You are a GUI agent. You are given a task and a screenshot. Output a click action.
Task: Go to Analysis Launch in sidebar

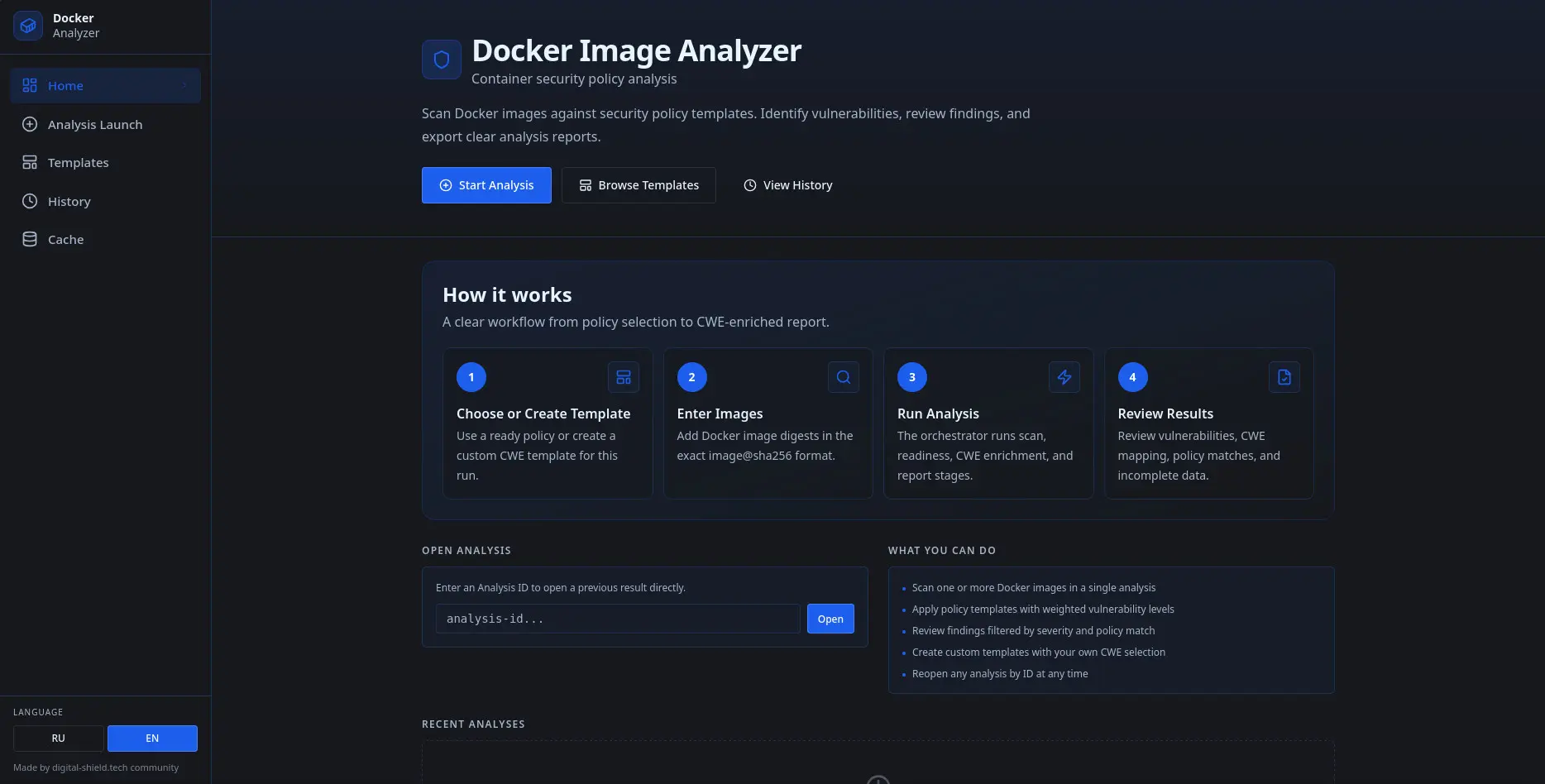pyautogui.click(x=106, y=124)
